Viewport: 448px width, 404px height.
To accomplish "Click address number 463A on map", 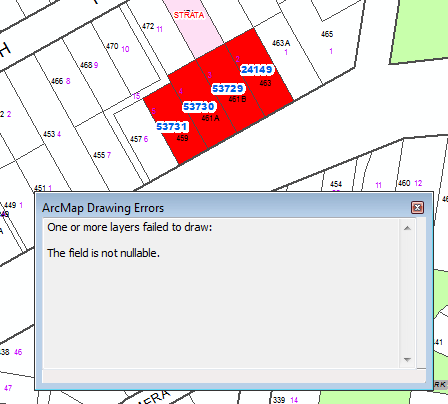I will 281,43.
